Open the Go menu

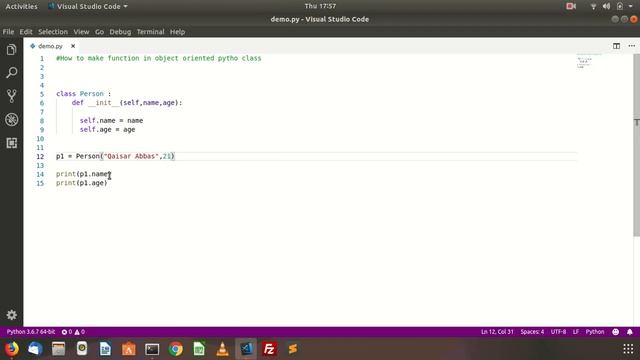click(99, 32)
